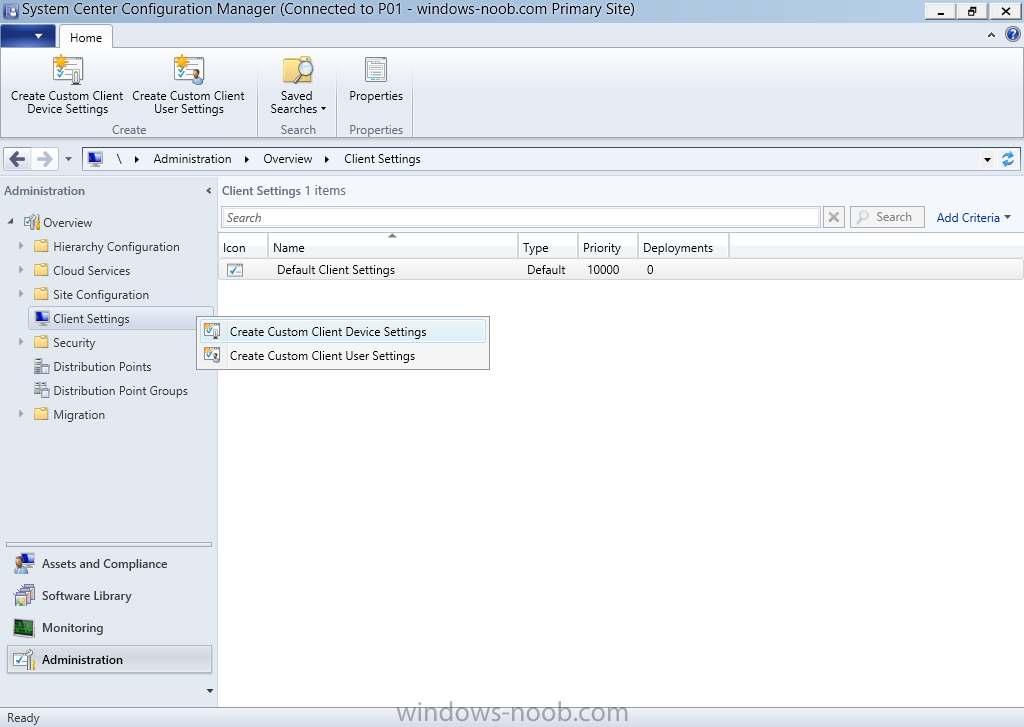1024x727 pixels.
Task: Open the Monitoring workspace
Action: [109, 628]
